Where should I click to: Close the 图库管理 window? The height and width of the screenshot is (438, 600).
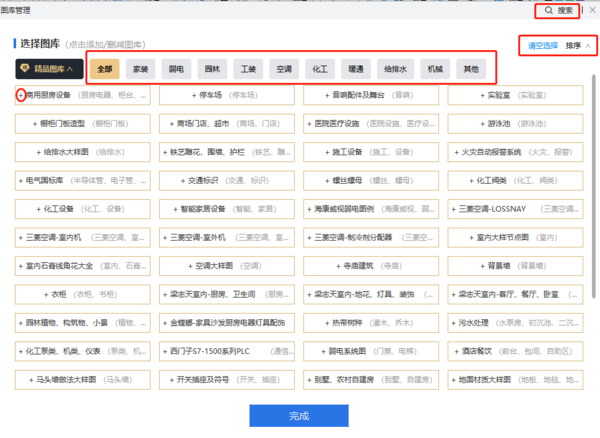click(x=590, y=10)
